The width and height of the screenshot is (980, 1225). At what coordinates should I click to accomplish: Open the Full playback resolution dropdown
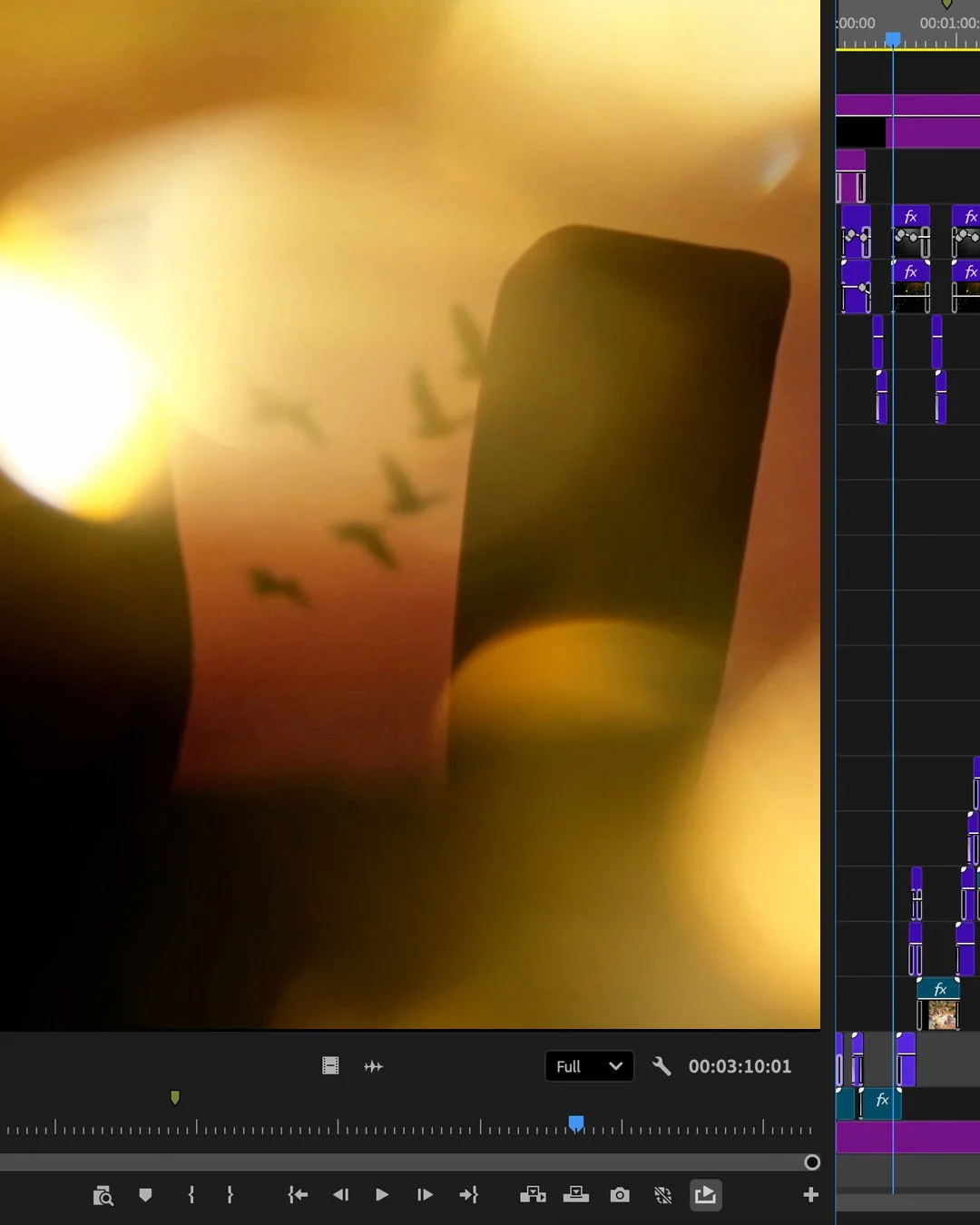coord(589,1066)
